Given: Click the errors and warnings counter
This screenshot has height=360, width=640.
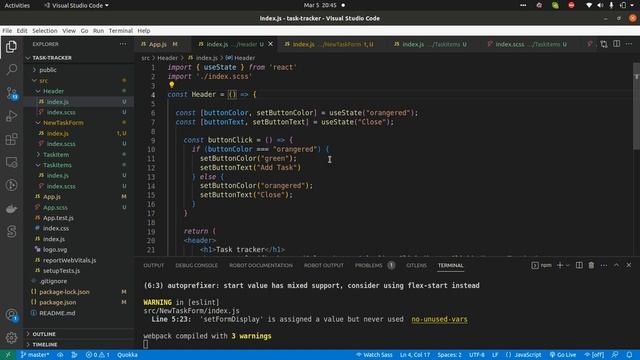Looking at the screenshot, I should click(98, 355).
